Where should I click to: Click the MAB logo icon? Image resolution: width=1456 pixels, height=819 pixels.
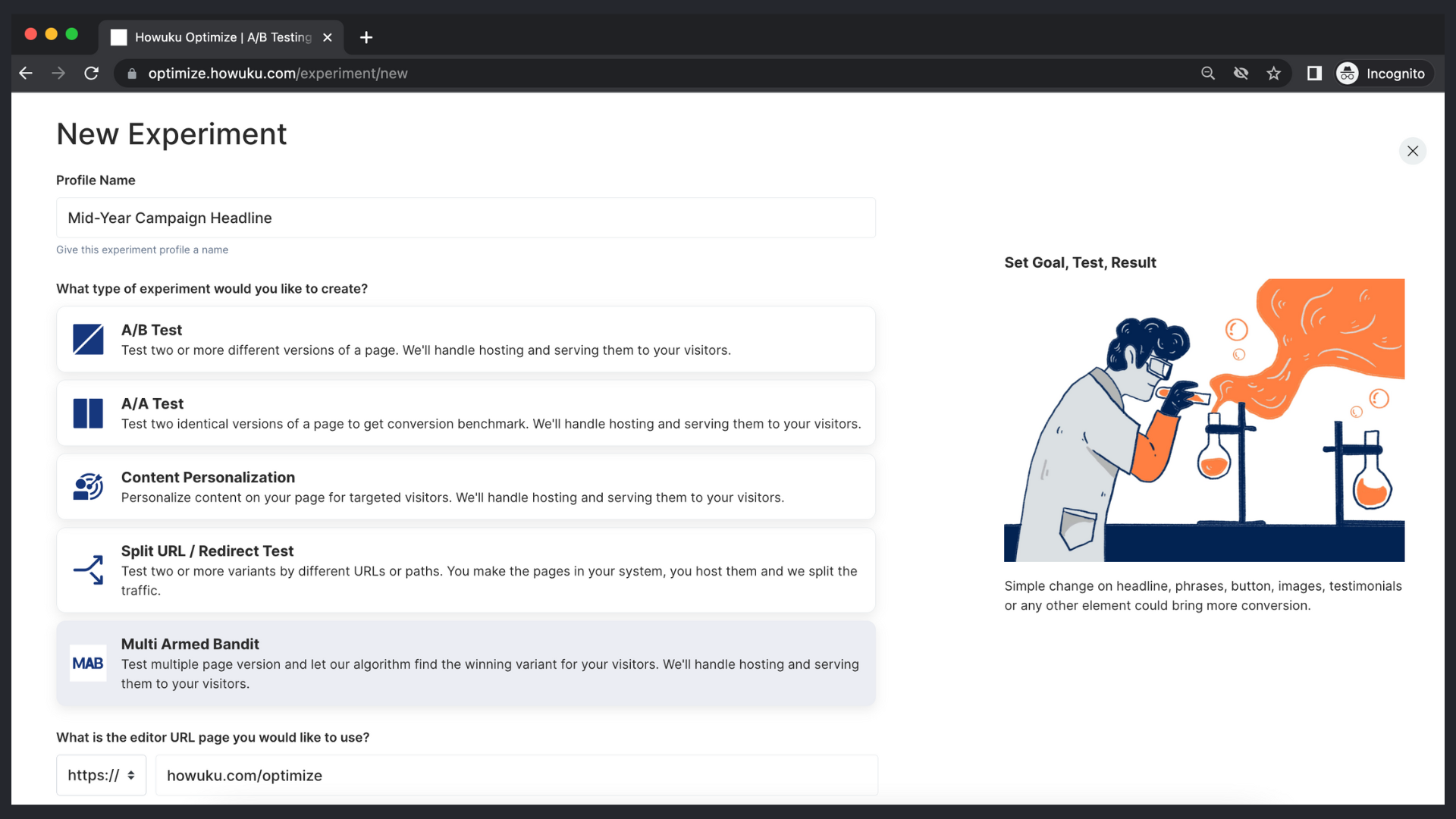coord(88,664)
